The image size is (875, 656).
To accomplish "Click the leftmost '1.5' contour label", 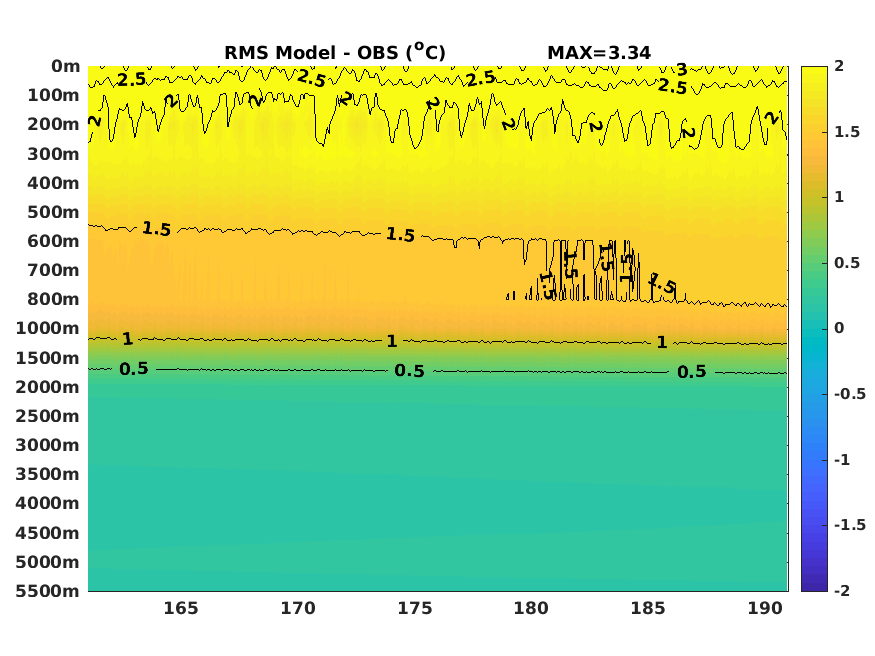I will (x=156, y=229).
